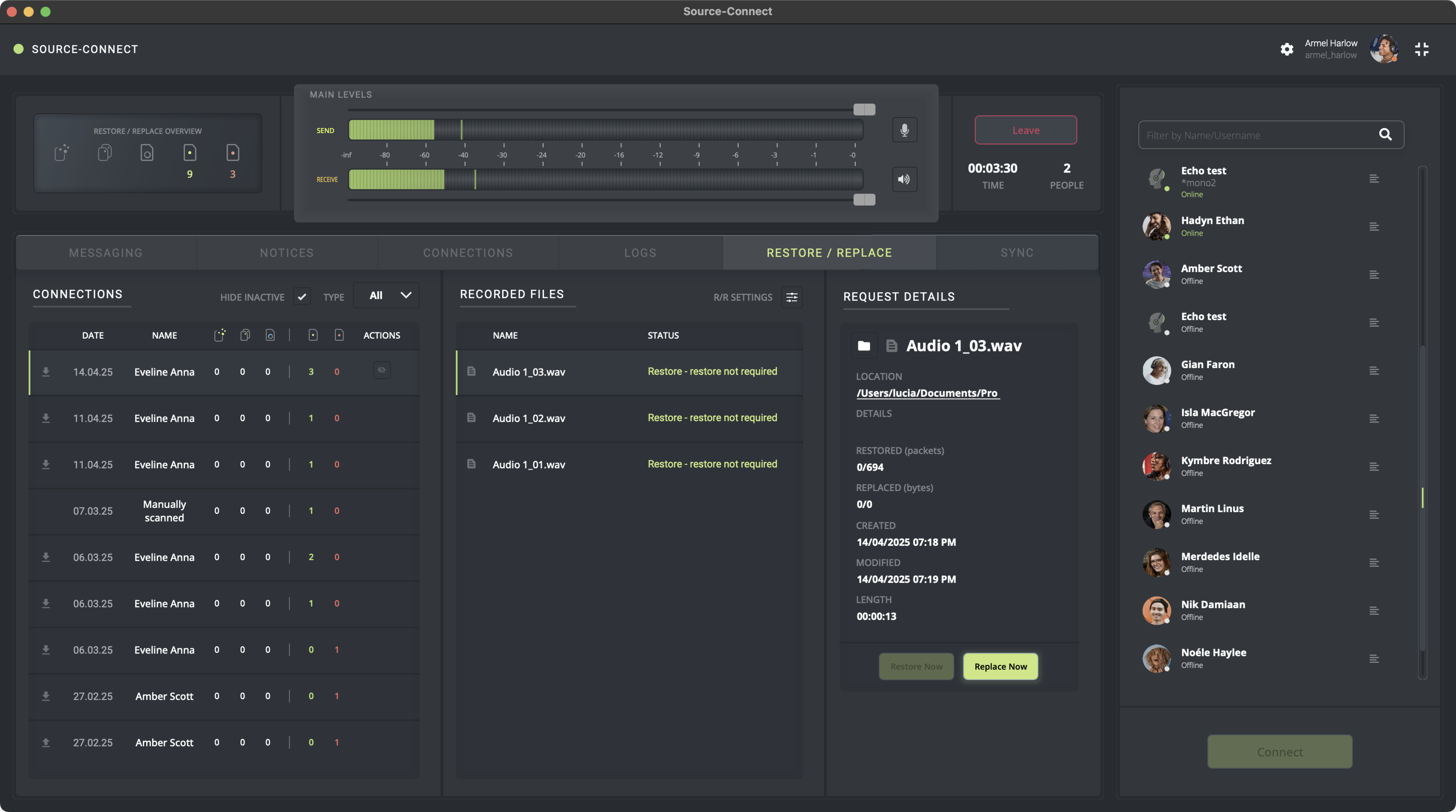Open Armel Harlow profile avatar menu
Screen dimensions: 1456x812
click(1384, 49)
